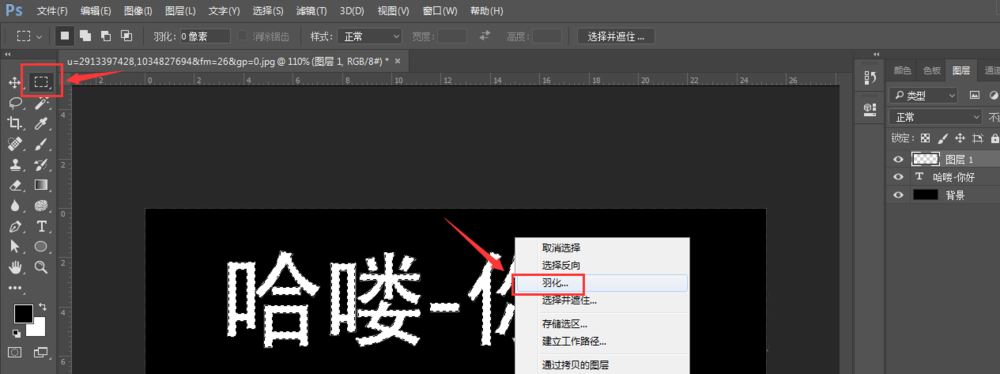This screenshot has height=374, width=1000.
Task: Select the Sponge tool
Action: pos(41,206)
